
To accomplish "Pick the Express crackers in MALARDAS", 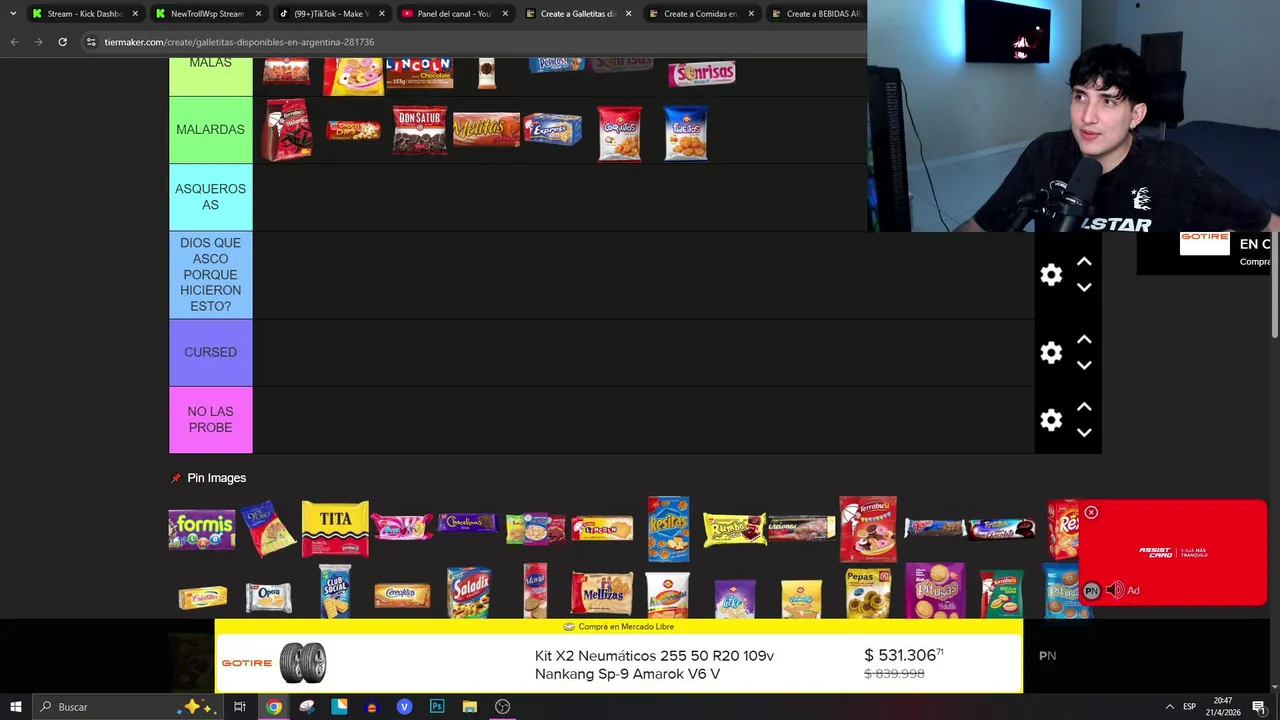I will coord(553,130).
